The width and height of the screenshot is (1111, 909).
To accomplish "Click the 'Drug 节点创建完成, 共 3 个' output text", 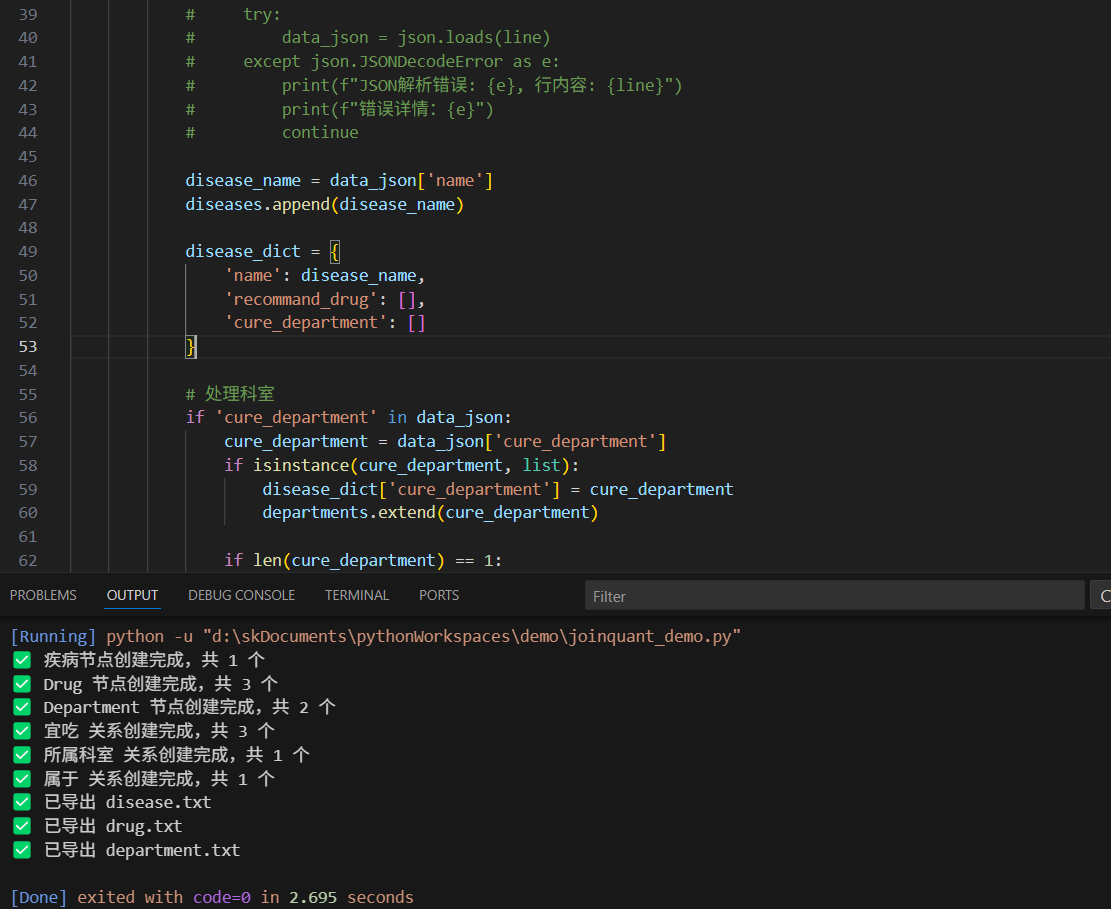I will 160,684.
